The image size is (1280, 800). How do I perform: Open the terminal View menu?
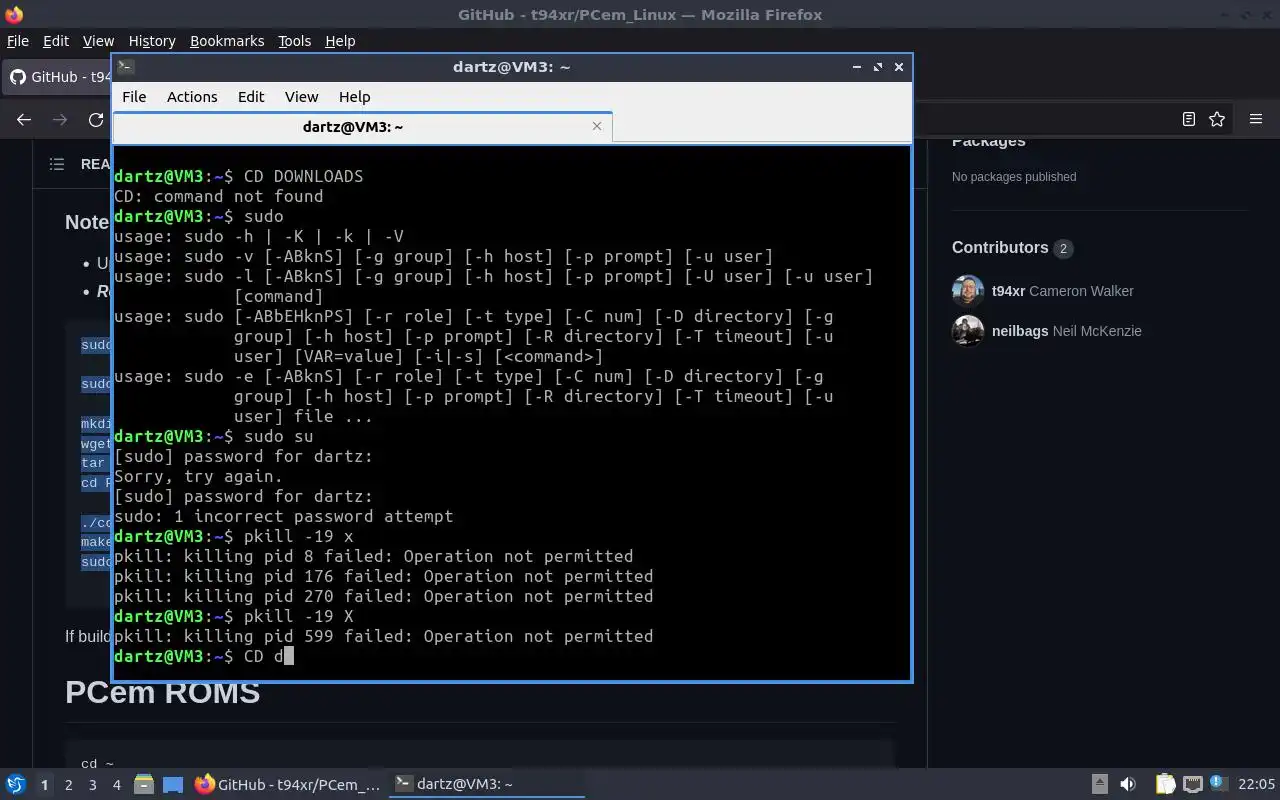point(301,97)
